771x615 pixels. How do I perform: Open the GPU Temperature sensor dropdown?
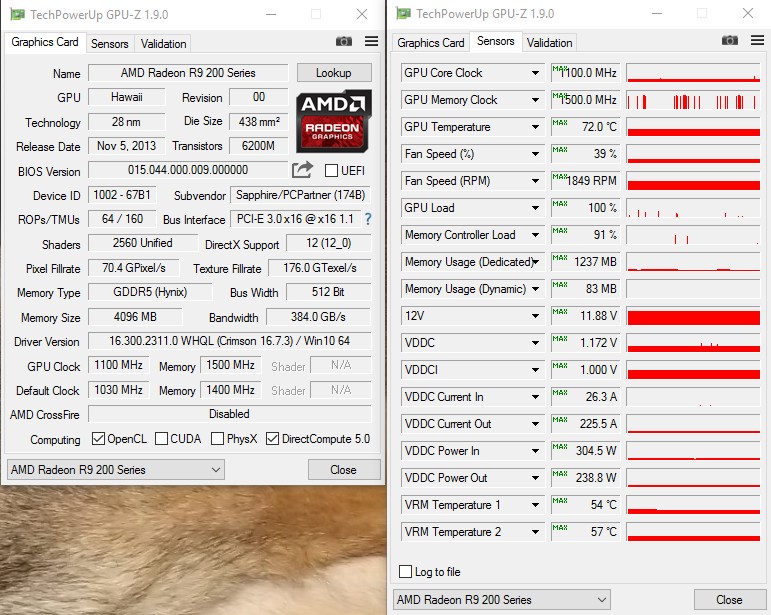[x=535, y=127]
